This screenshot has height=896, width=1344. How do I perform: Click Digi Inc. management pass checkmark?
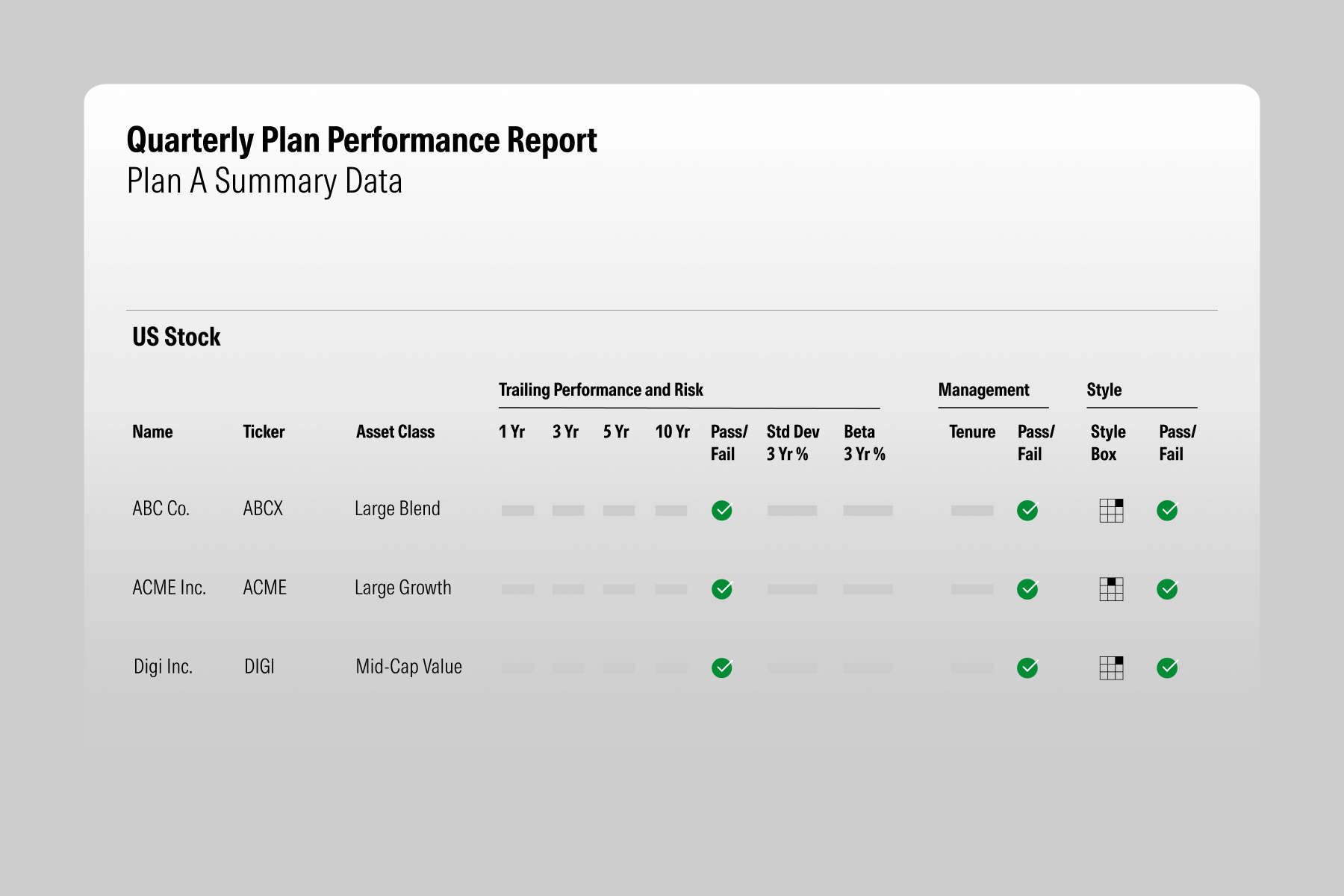1027,668
